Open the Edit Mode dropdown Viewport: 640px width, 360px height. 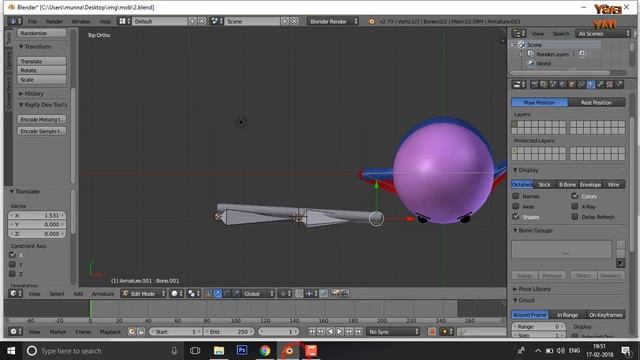pos(144,293)
